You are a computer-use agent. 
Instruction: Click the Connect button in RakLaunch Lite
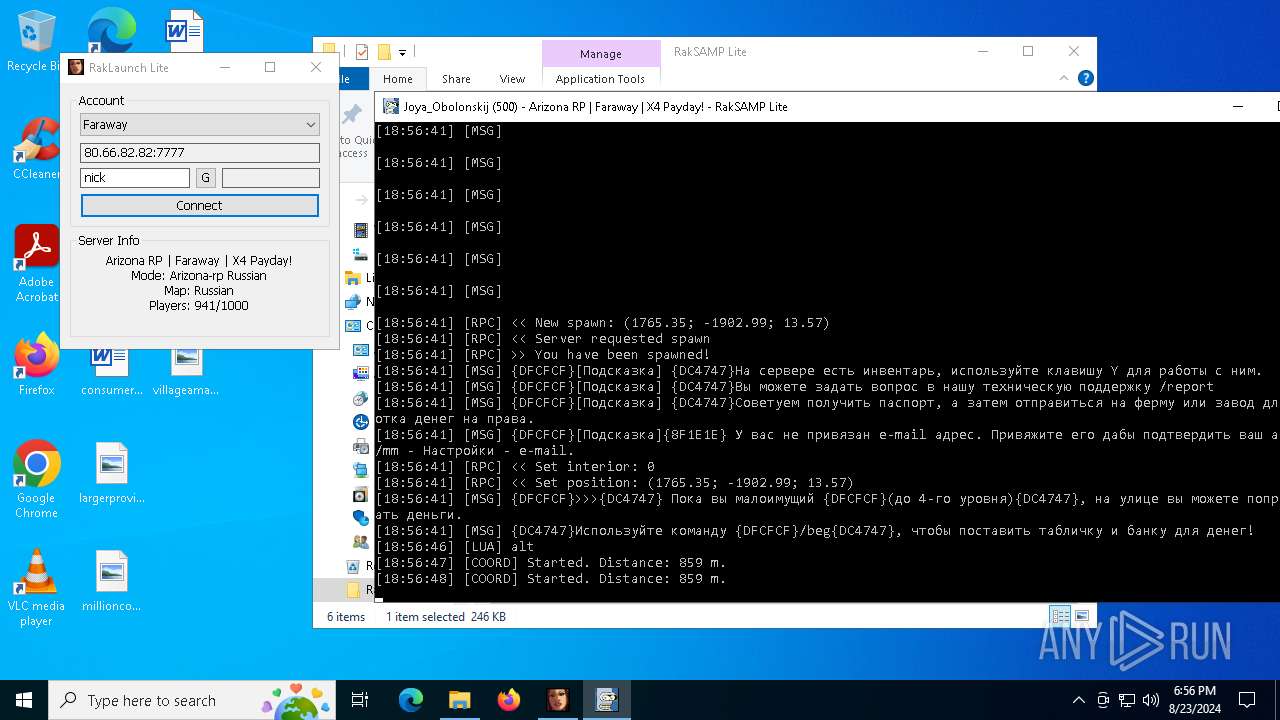199,205
